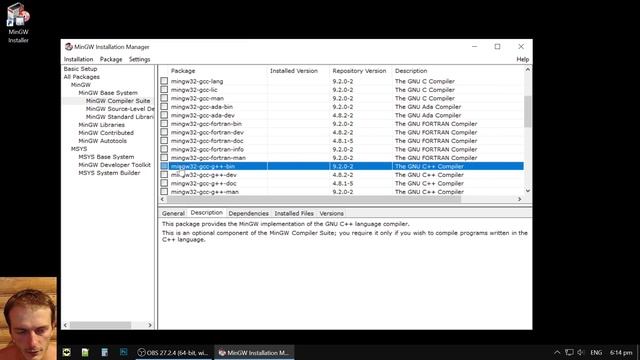Select MinGW Contributed node

[106, 133]
